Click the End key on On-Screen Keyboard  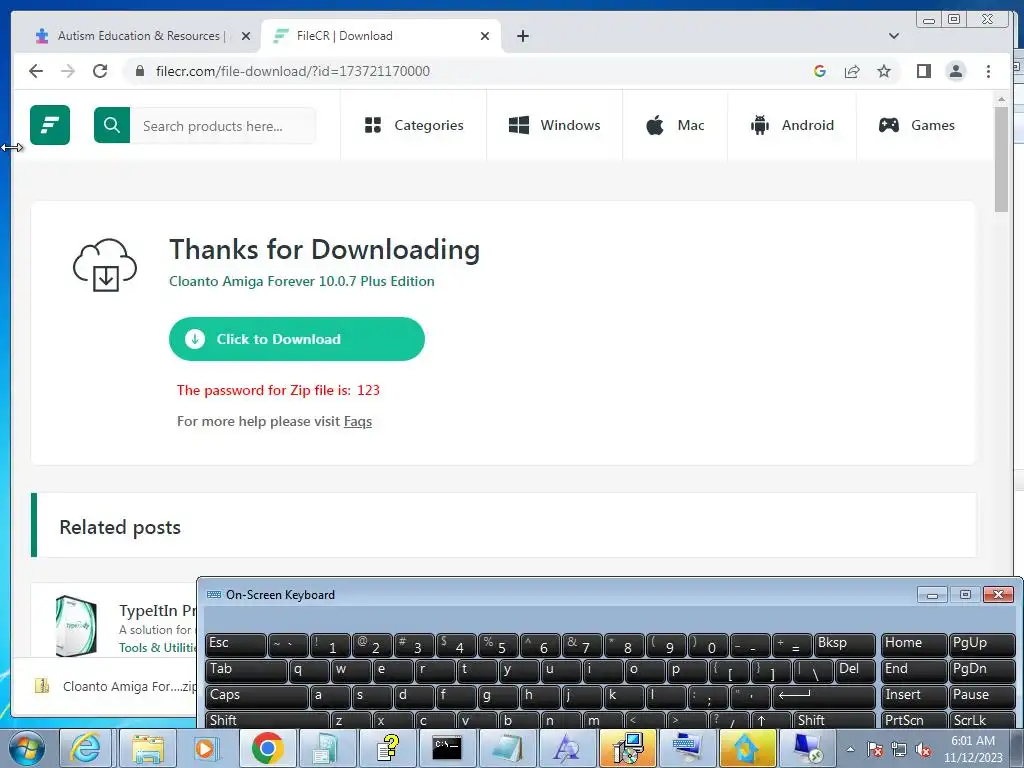click(x=914, y=671)
